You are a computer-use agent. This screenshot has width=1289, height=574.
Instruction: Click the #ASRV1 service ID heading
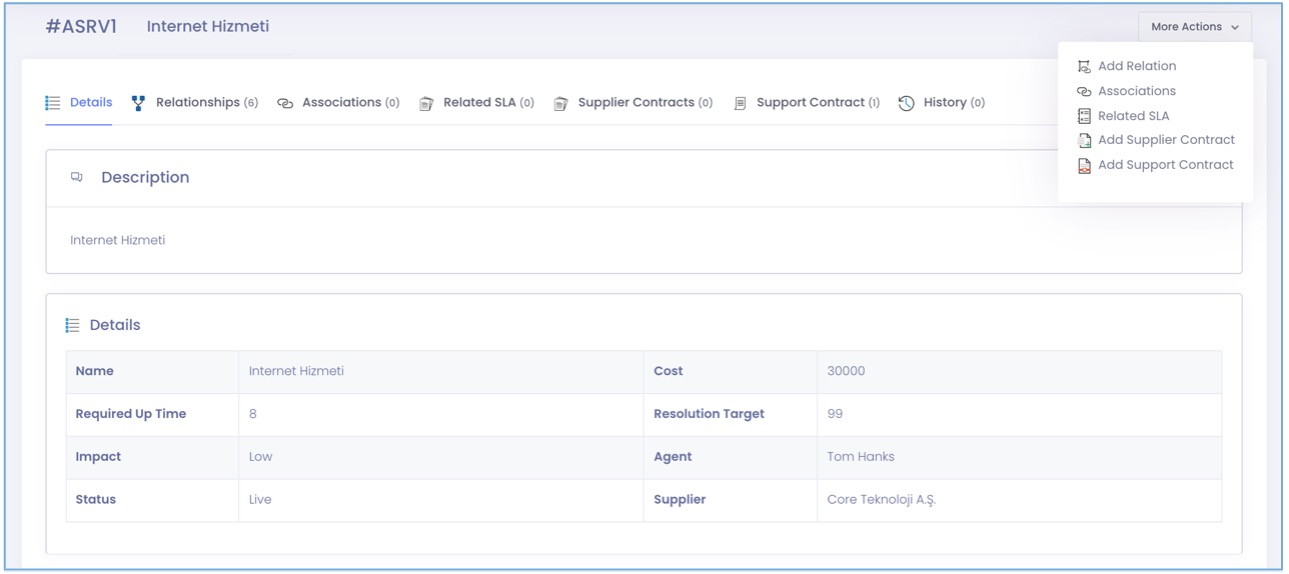[x=81, y=27]
